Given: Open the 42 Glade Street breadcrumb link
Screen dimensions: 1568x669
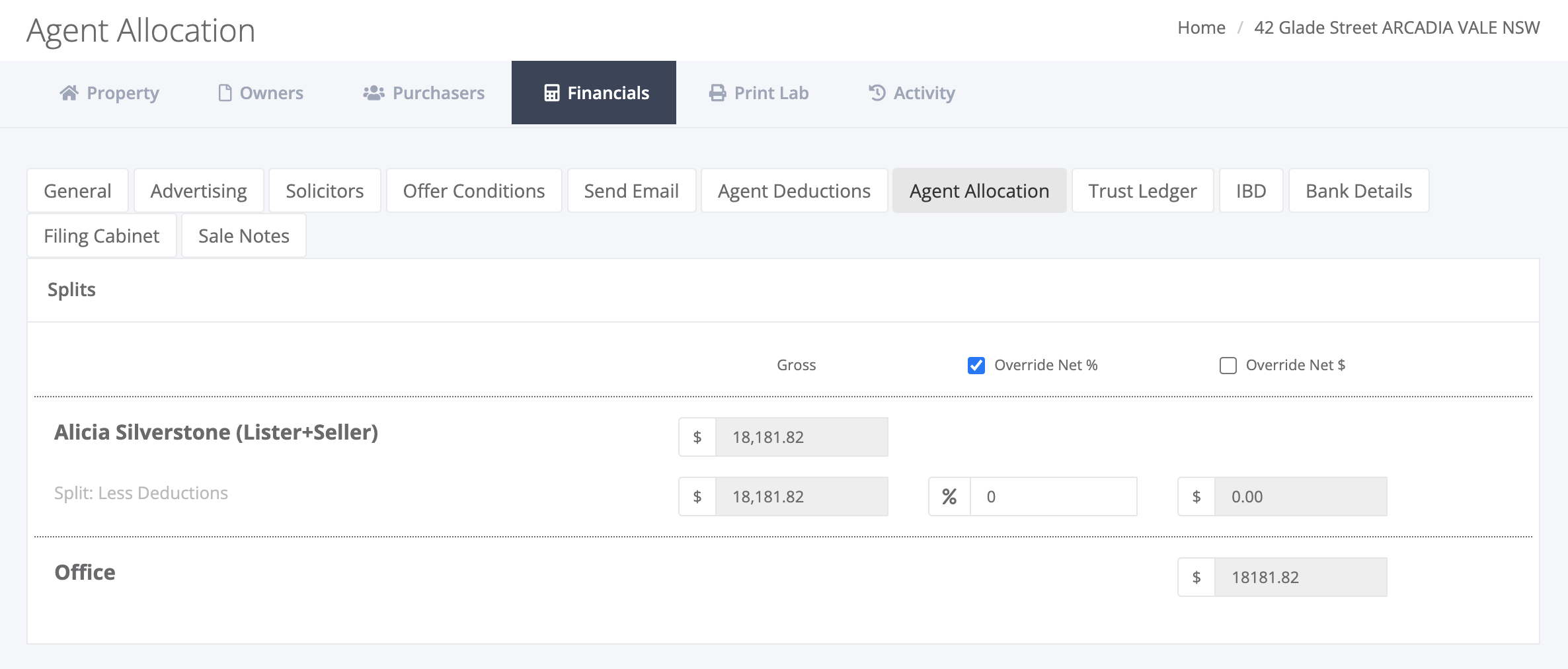Looking at the screenshot, I should point(1397,28).
